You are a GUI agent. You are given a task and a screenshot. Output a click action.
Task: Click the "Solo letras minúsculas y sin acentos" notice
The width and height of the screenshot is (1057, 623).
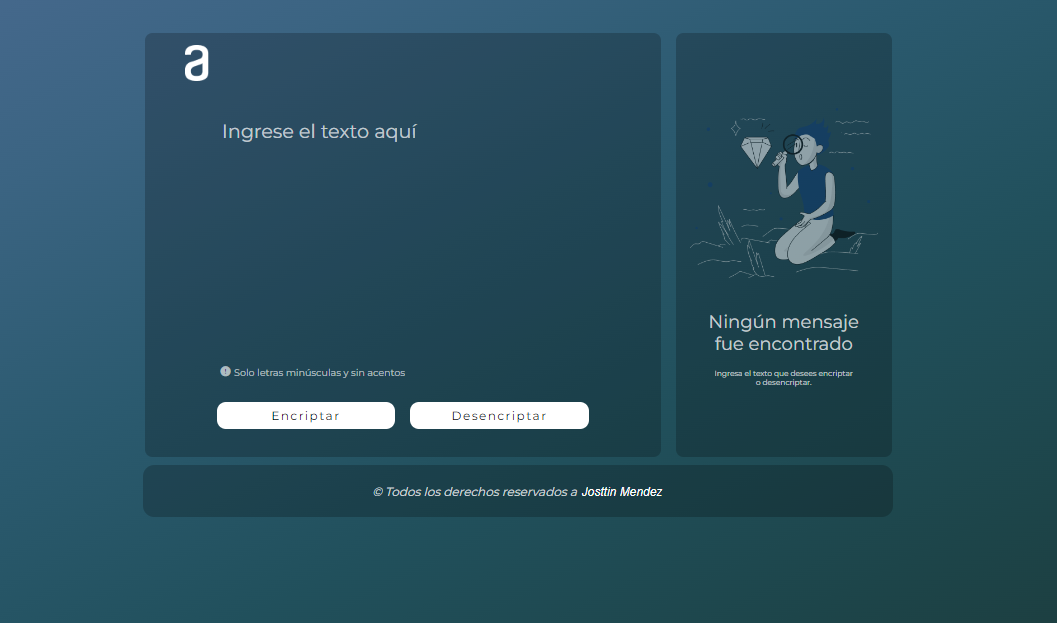click(319, 373)
